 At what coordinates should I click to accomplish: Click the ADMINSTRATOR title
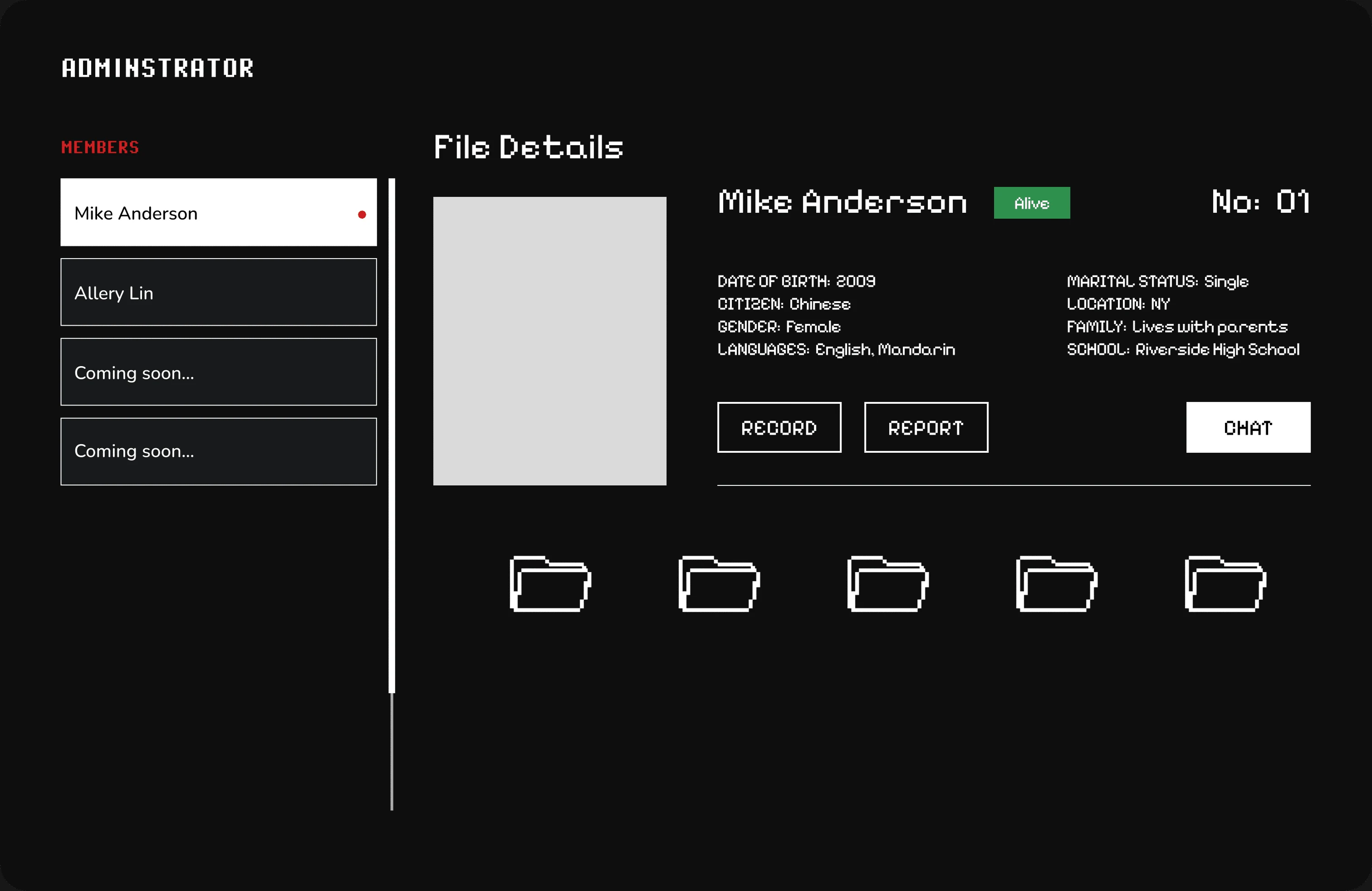coord(157,68)
